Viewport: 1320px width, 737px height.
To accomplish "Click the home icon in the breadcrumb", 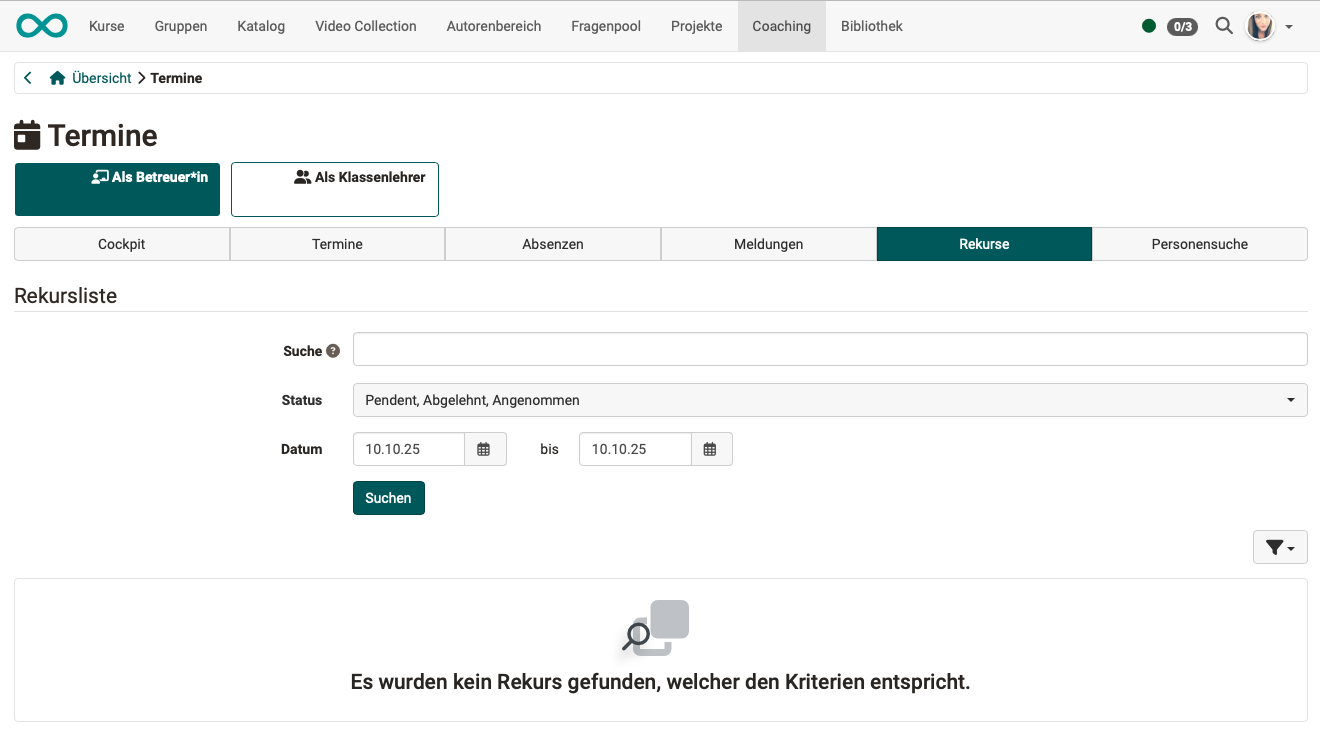I will tap(57, 77).
